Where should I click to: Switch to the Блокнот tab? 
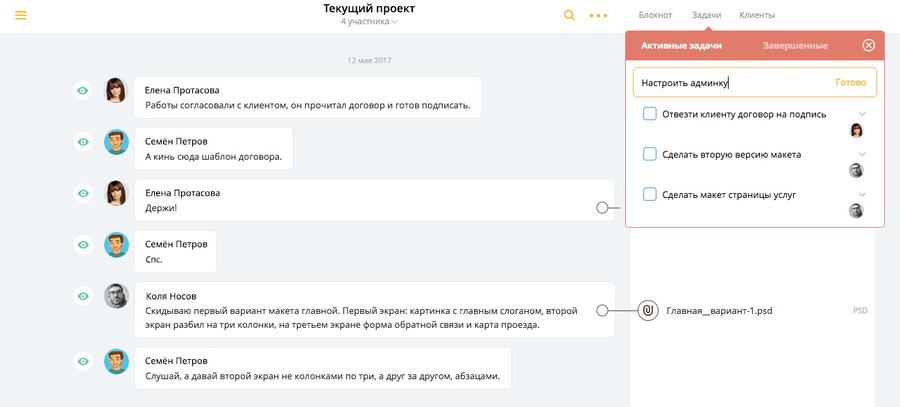tap(655, 15)
